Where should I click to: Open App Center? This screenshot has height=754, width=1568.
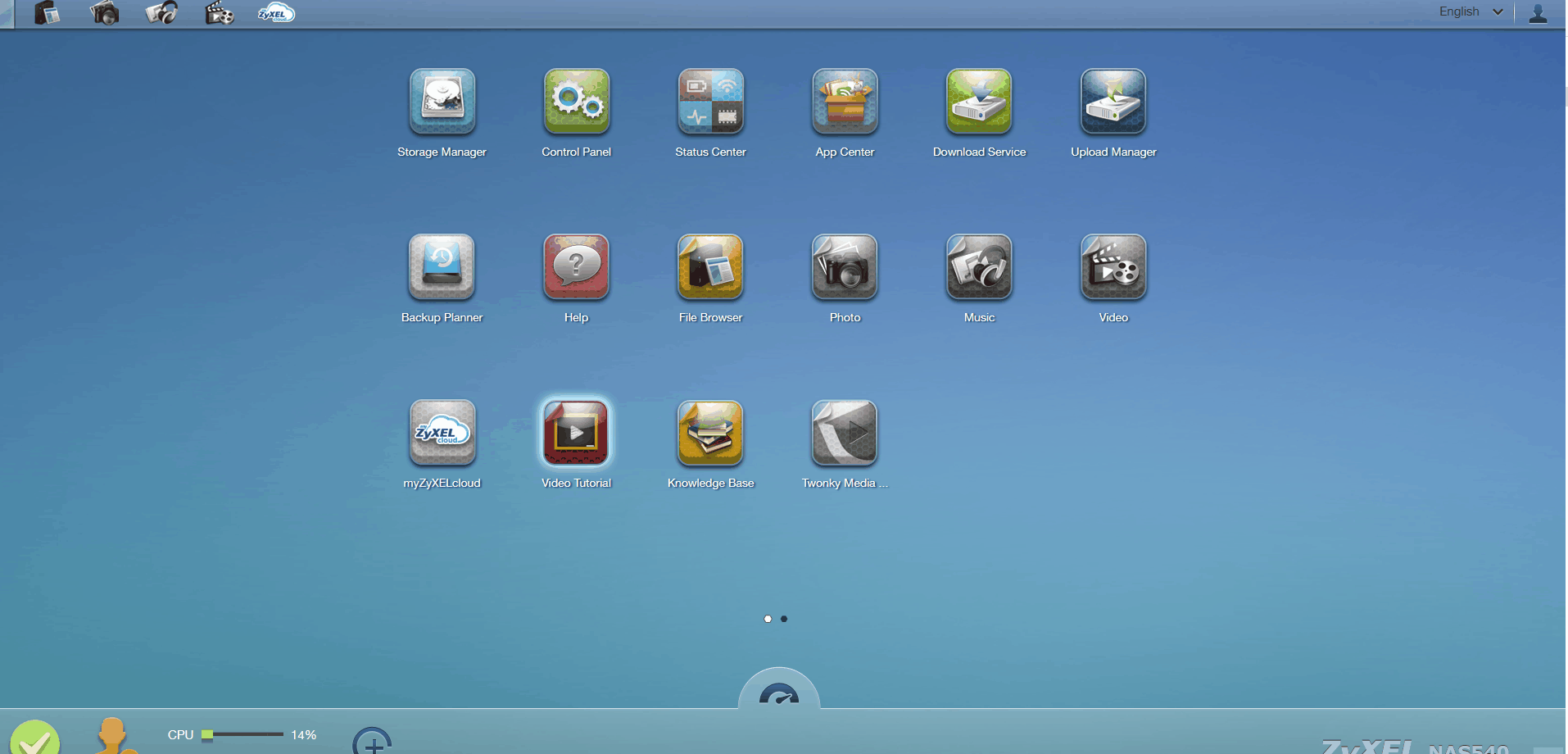pyautogui.click(x=845, y=102)
